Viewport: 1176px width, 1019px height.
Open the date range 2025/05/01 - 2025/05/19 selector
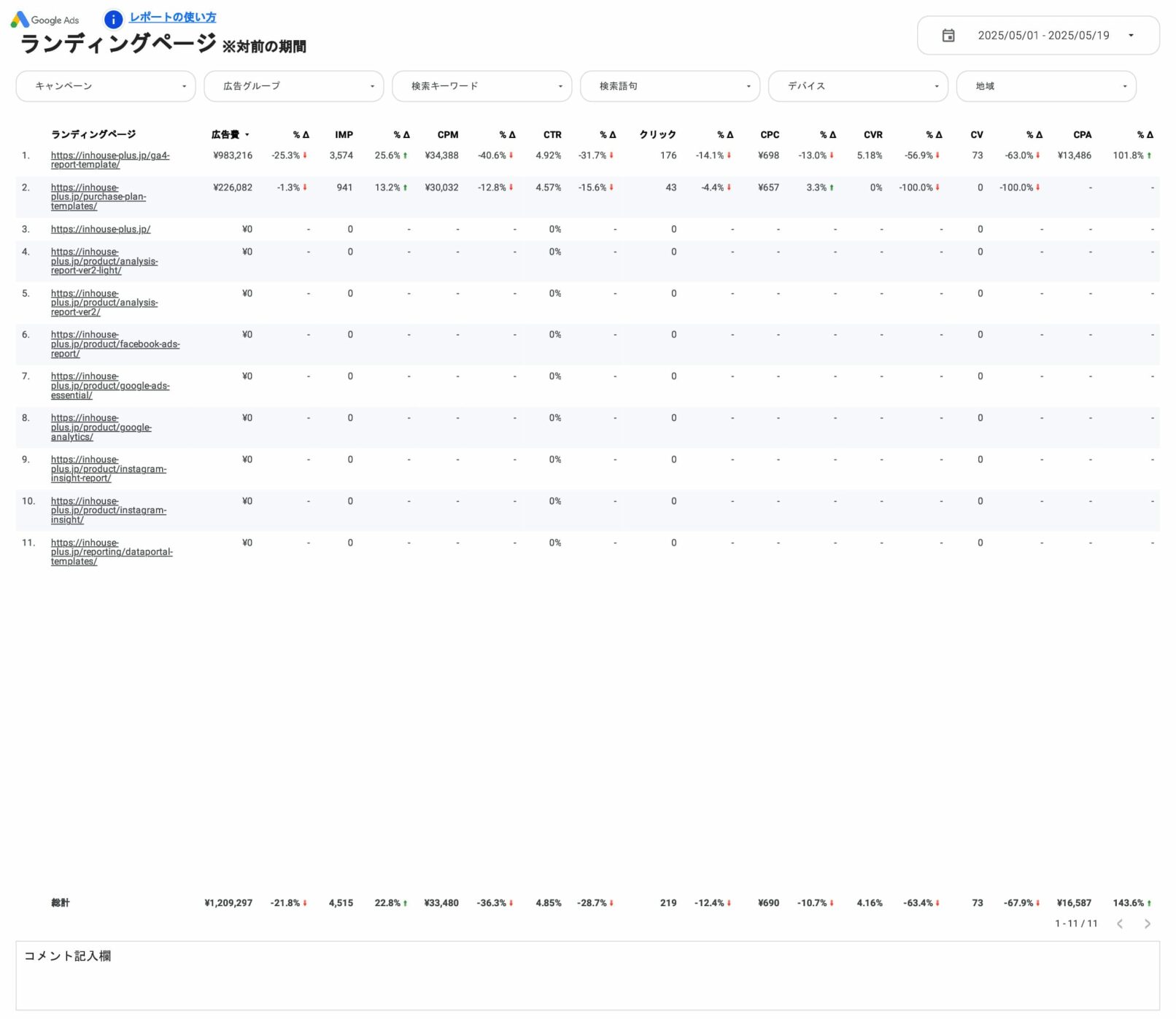click(x=1043, y=36)
